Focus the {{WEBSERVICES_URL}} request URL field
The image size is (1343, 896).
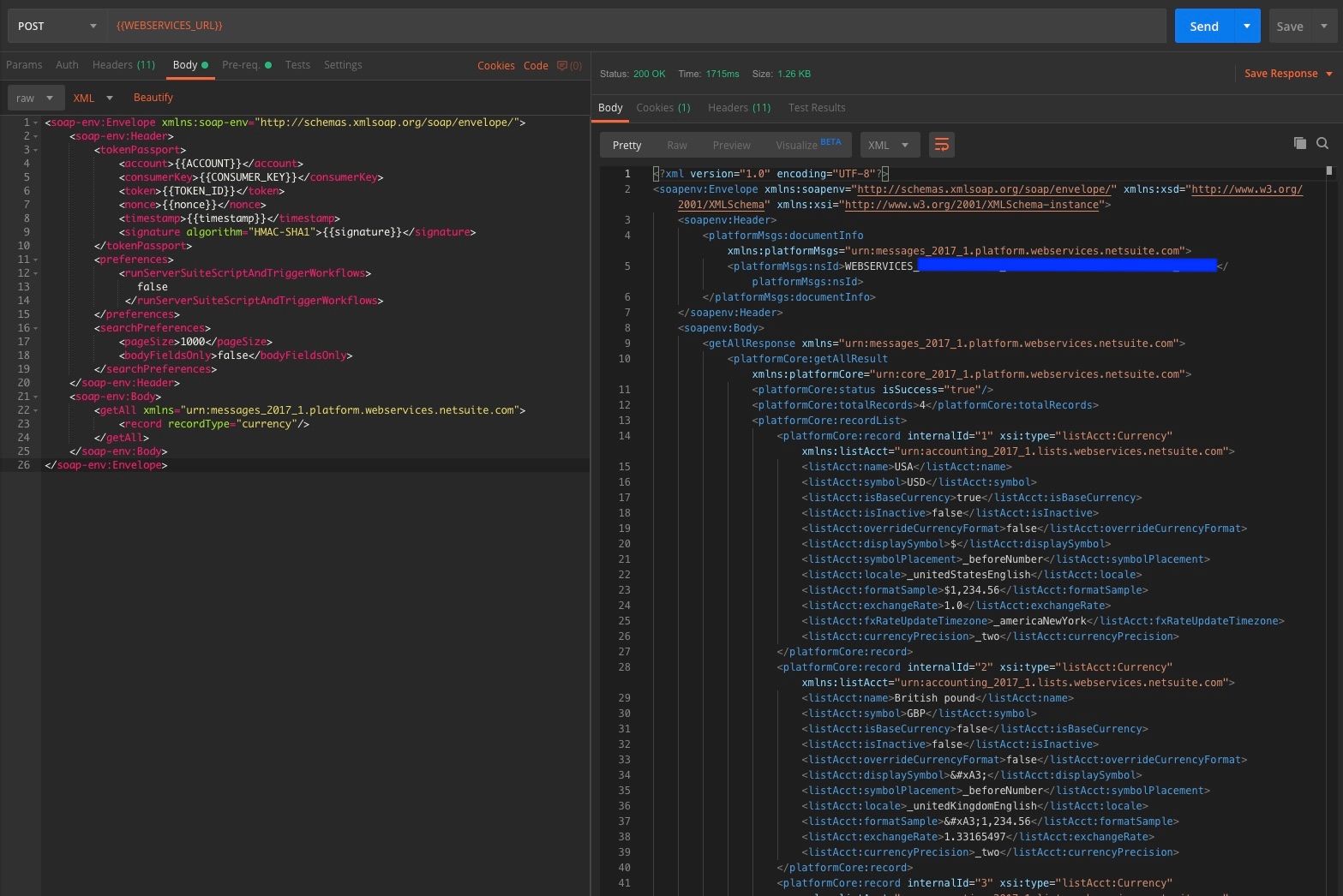[636, 26]
